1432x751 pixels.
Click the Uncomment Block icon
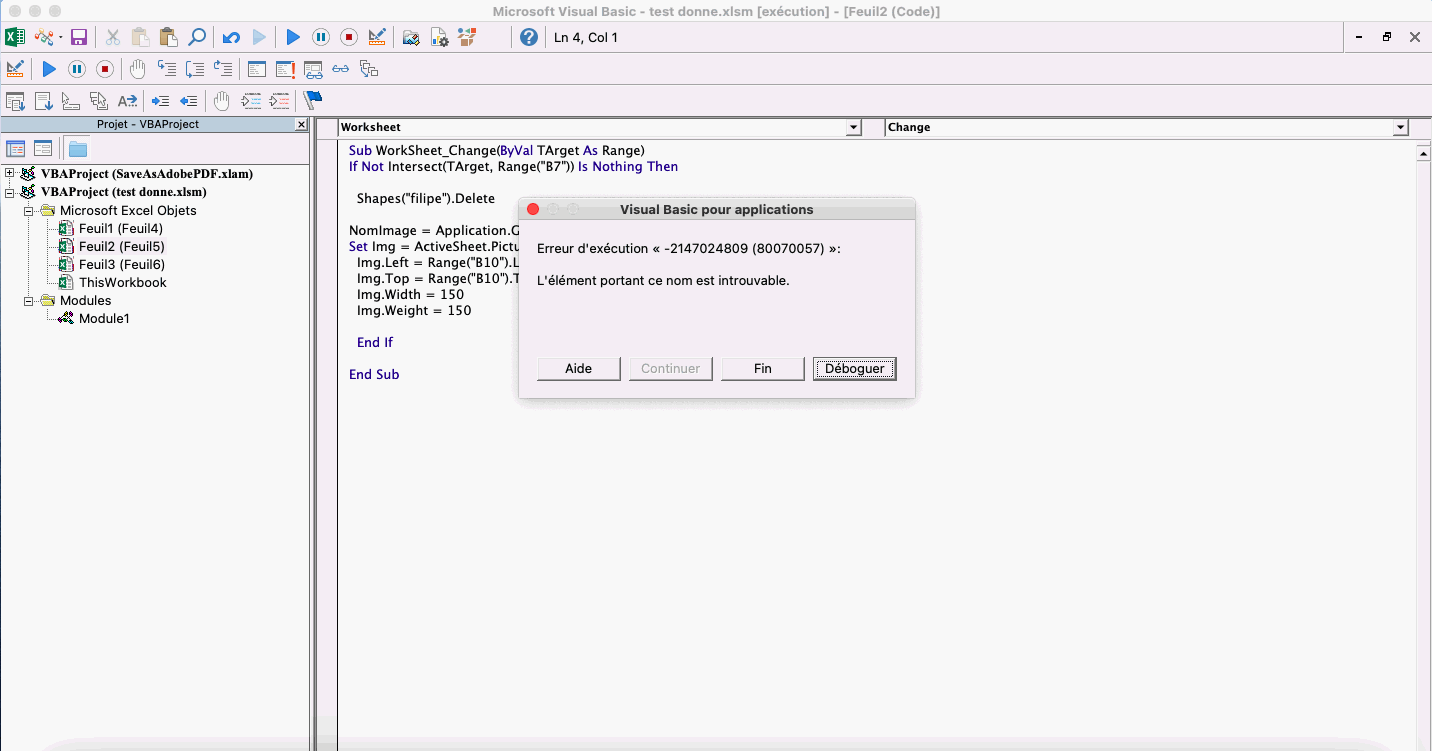279,100
